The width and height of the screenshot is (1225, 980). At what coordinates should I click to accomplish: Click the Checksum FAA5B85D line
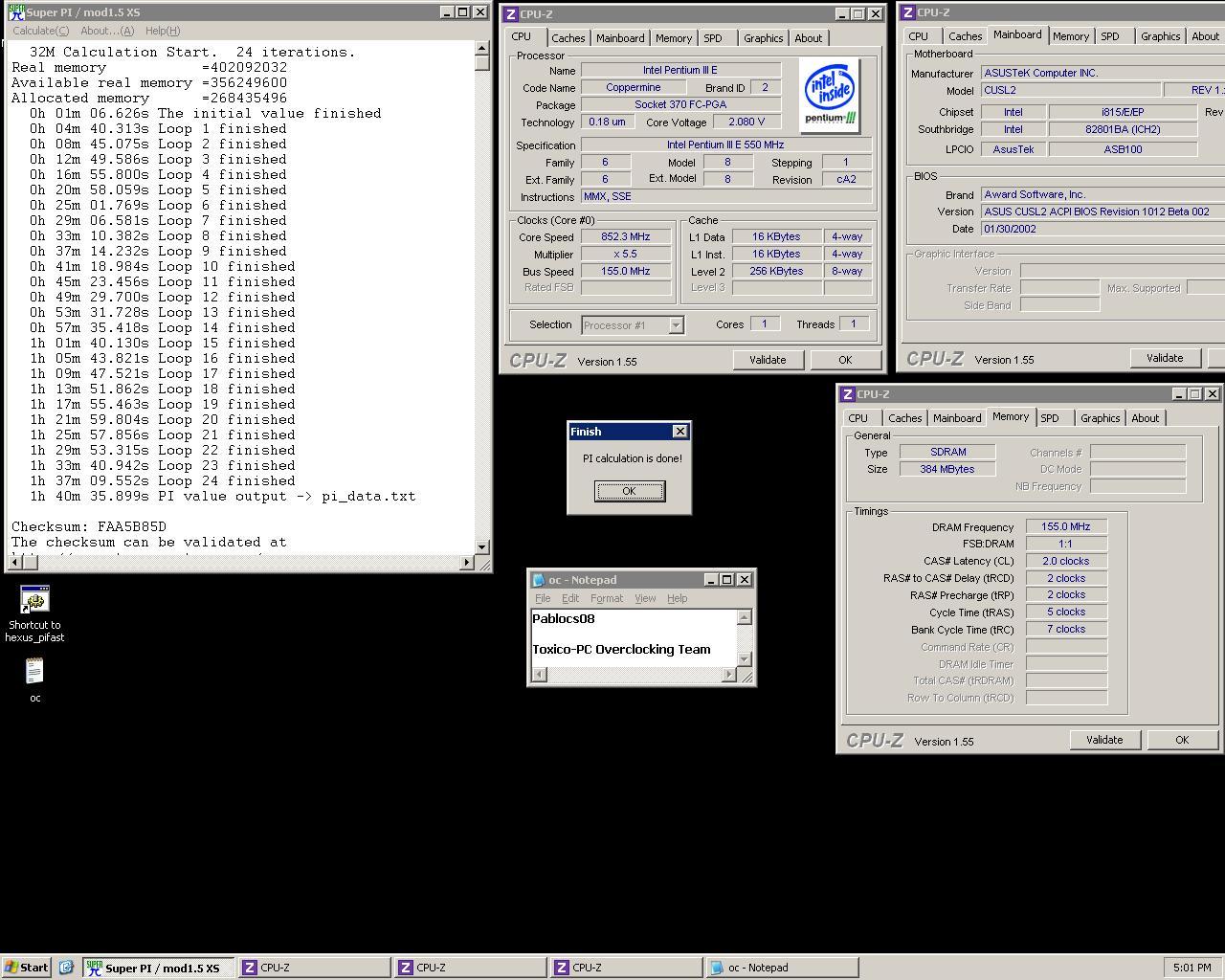click(x=89, y=526)
